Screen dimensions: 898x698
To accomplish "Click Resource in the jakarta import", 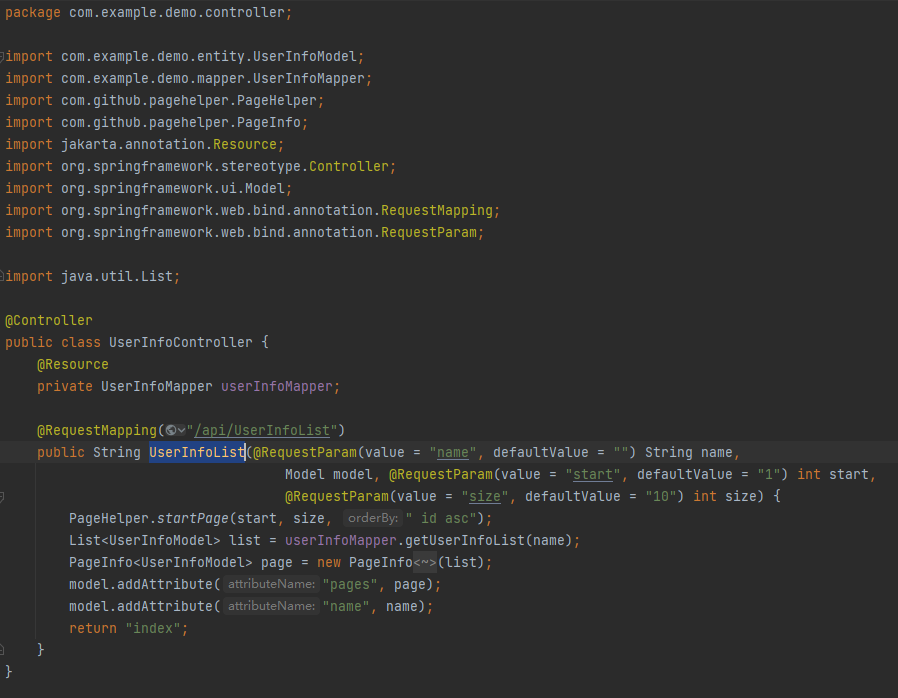I will pyautogui.click(x=245, y=144).
